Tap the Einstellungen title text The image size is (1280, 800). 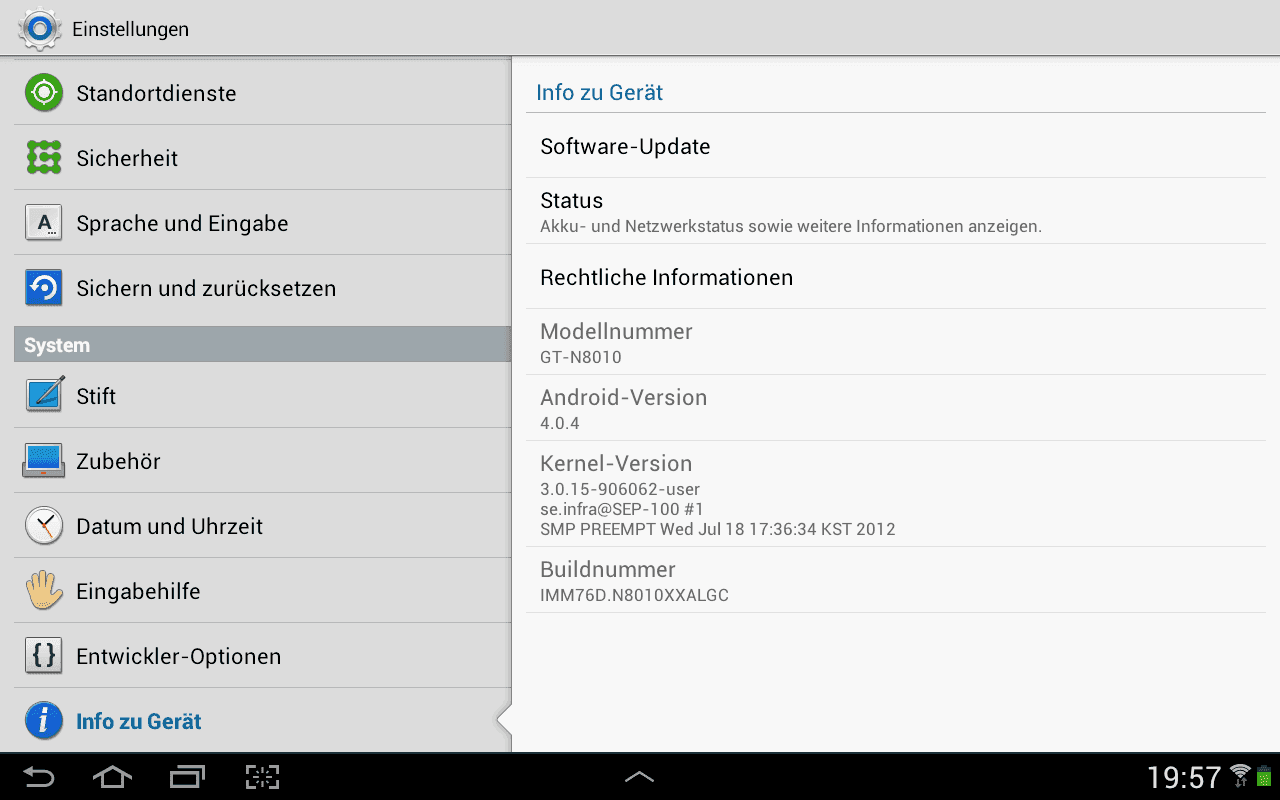tap(130, 29)
